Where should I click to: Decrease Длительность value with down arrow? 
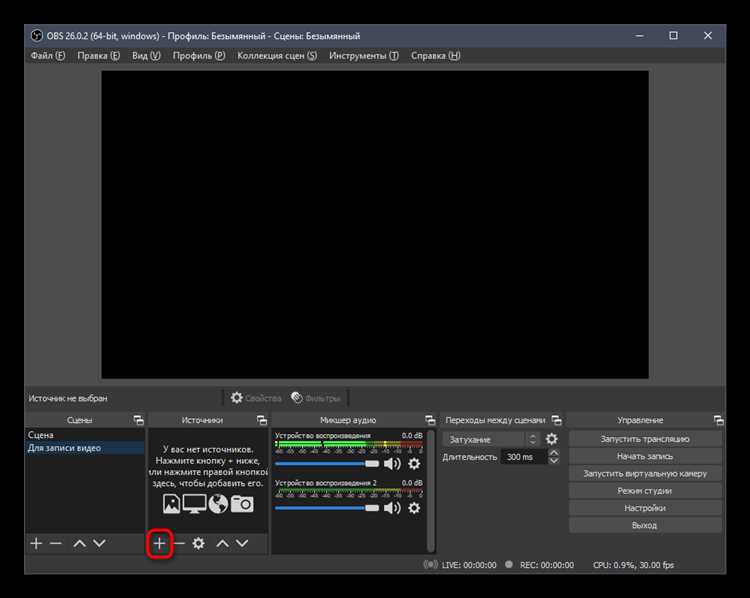[553, 461]
